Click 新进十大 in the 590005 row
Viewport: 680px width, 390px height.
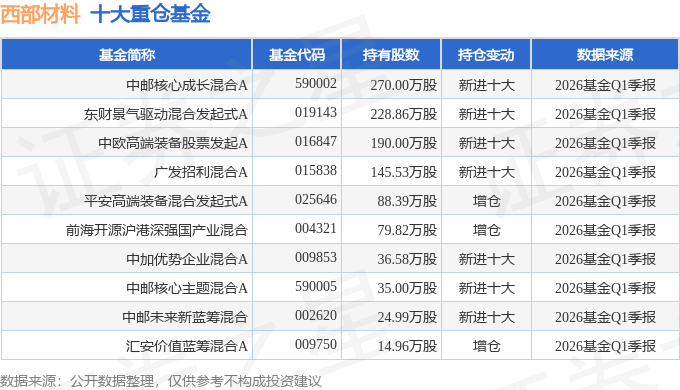(487, 288)
